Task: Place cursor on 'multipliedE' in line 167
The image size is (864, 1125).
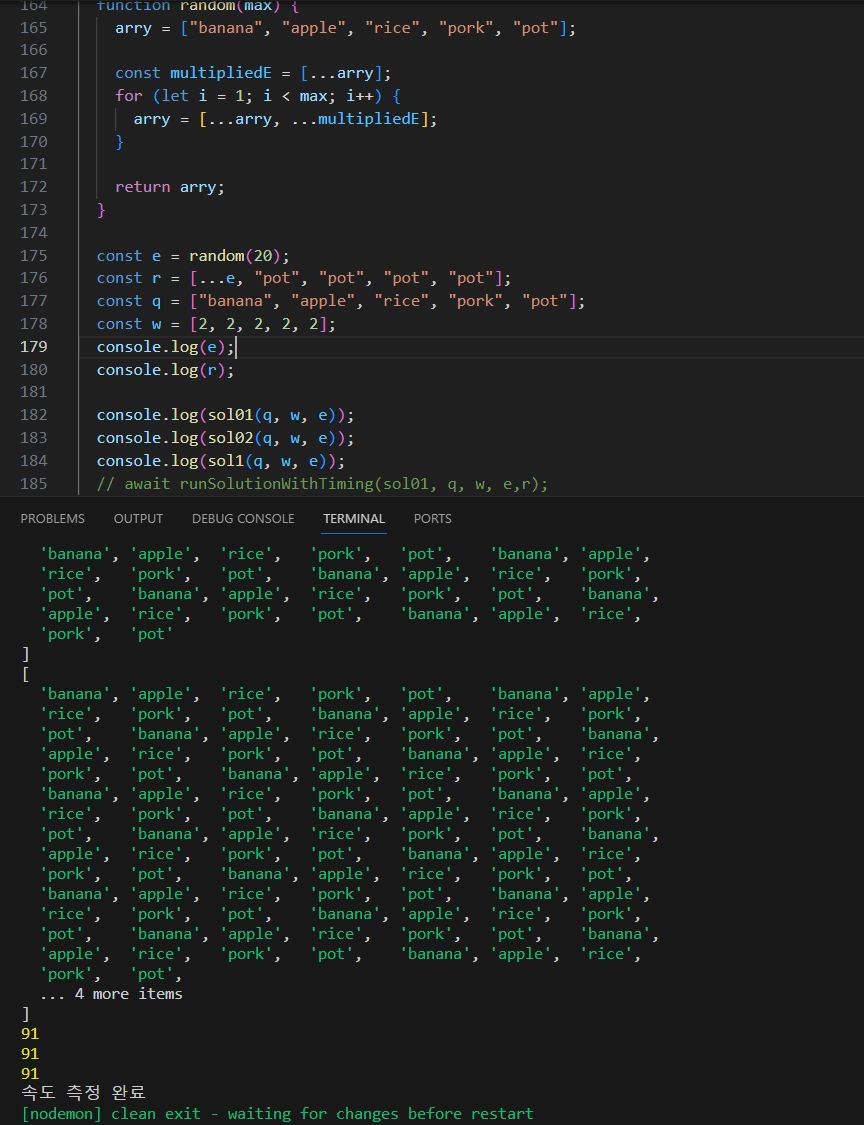Action: 220,72
